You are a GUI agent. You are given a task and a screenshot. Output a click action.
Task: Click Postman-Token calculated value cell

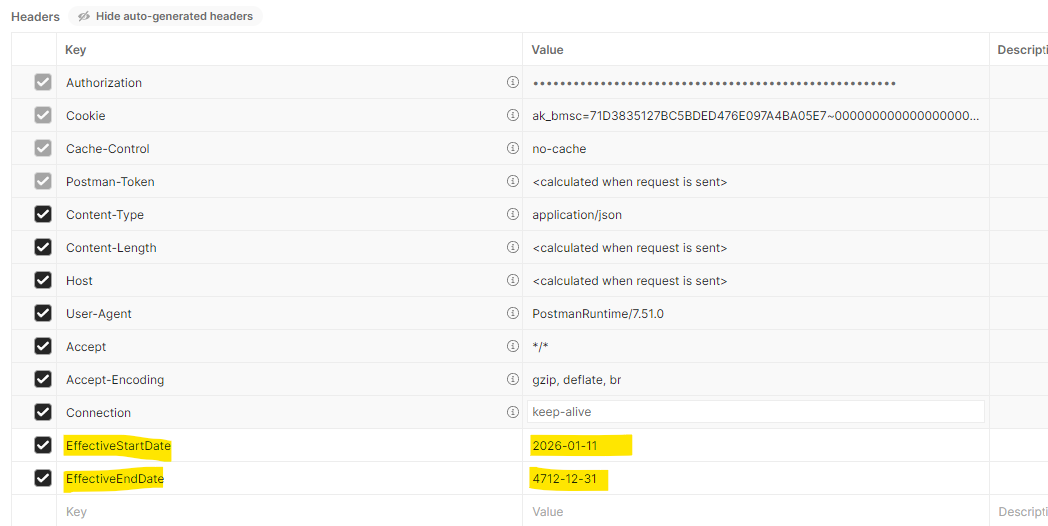[x=756, y=181]
